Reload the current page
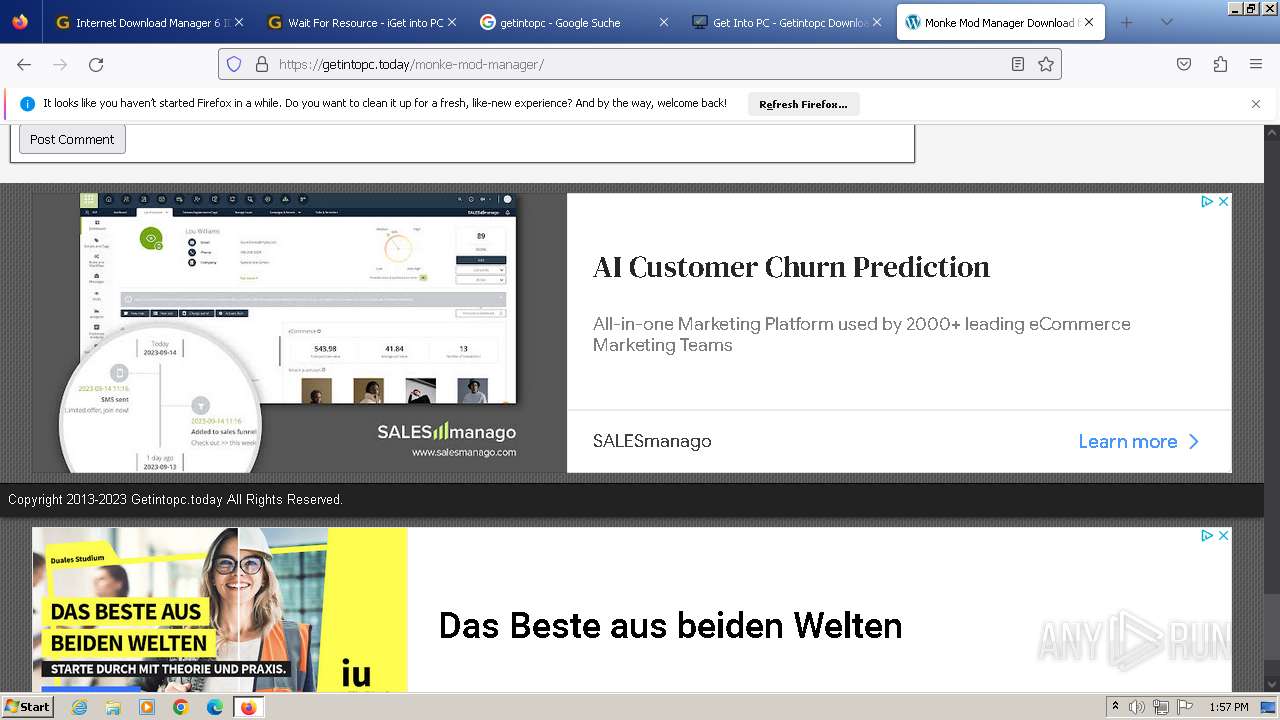This screenshot has height=720, width=1280. pyautogui.click(x=96, y=64)
